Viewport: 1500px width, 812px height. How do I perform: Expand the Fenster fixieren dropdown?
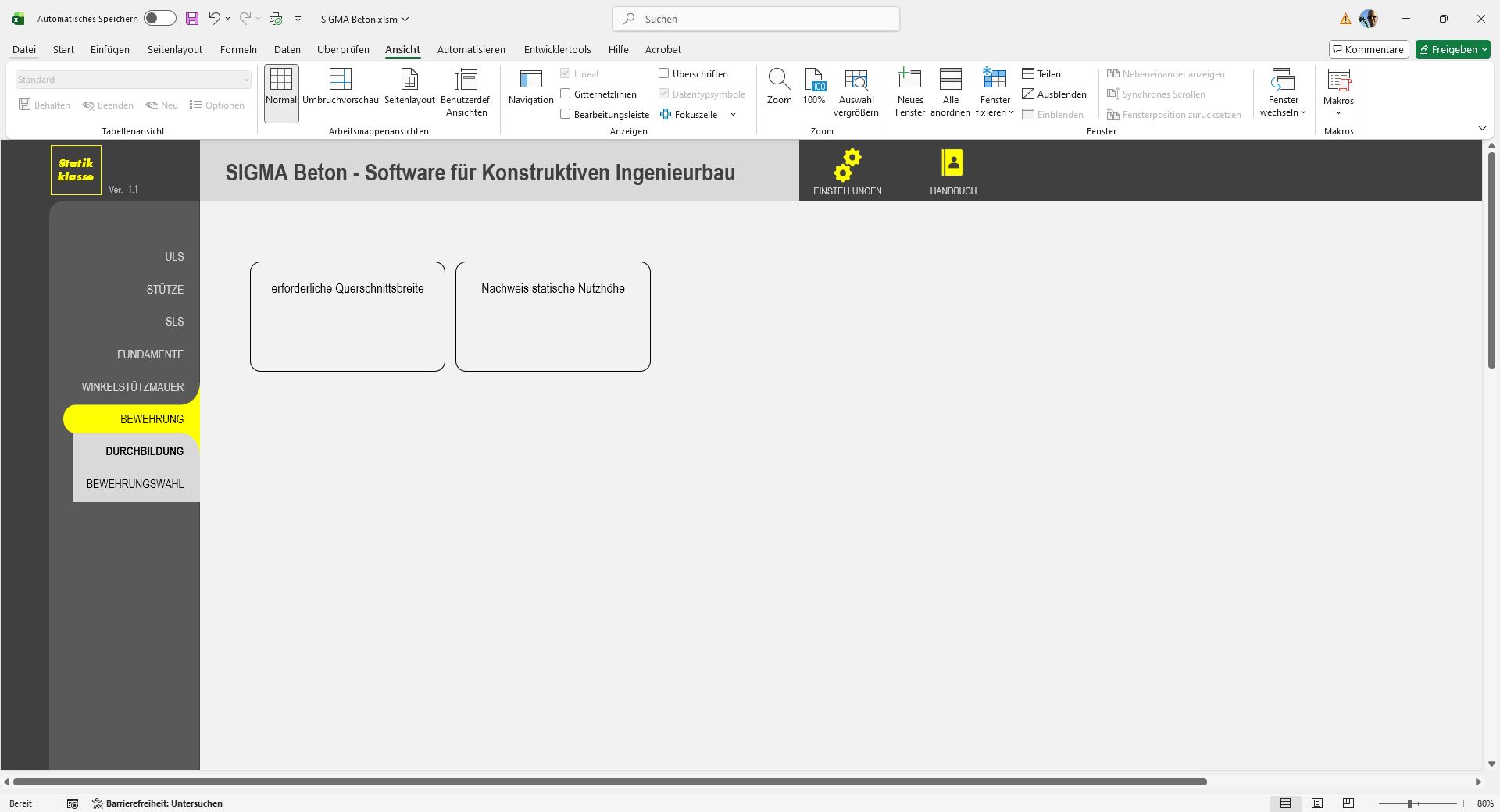coord(995,112)
